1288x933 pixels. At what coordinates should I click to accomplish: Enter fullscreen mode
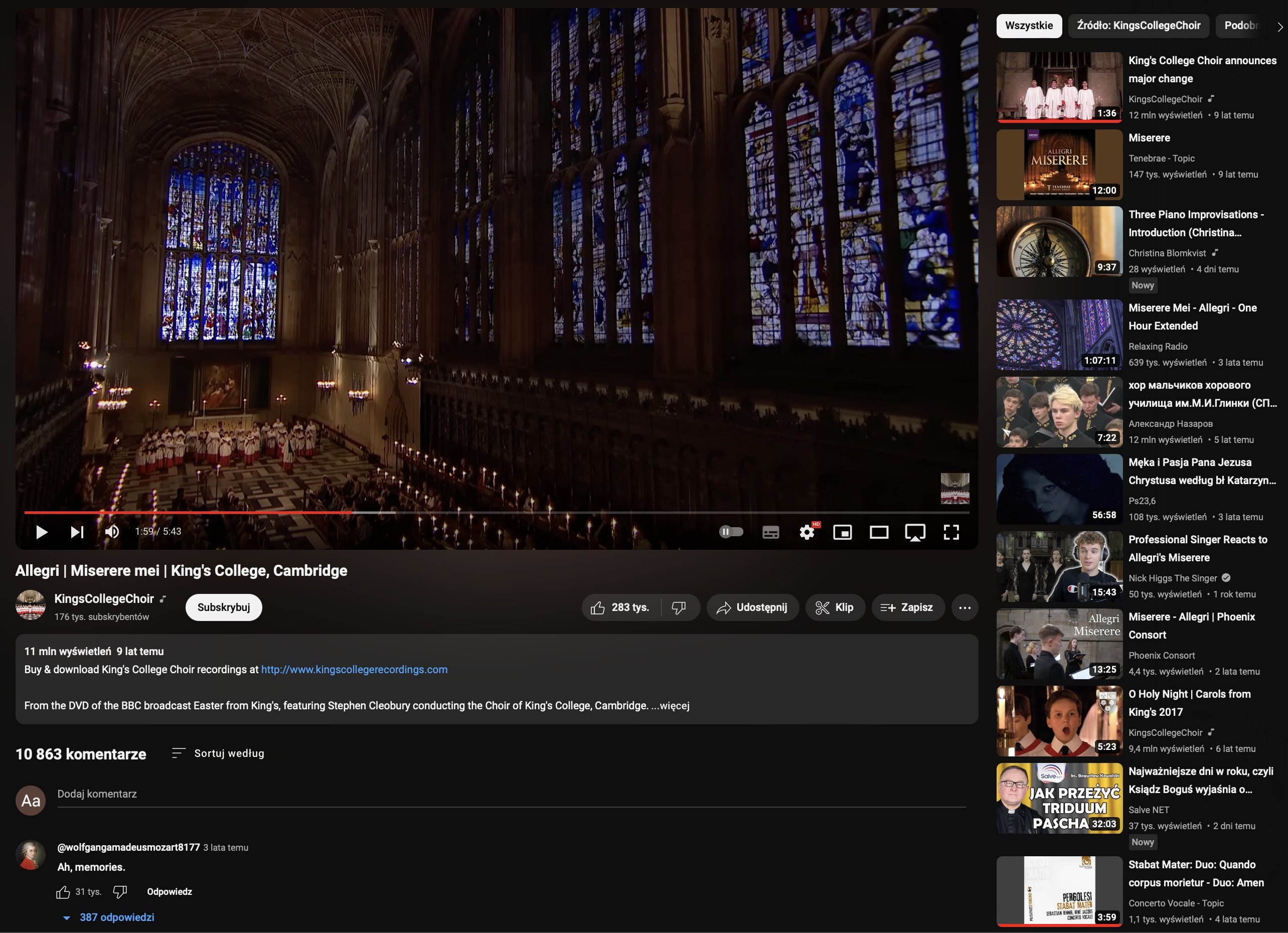point(951,532)
